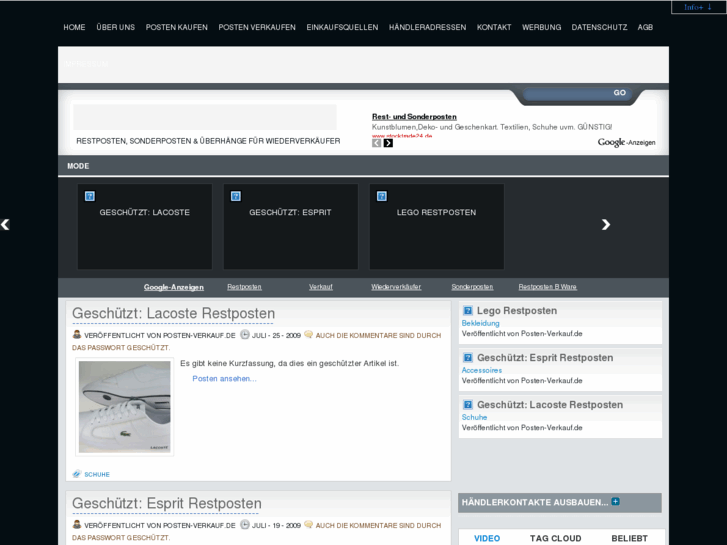Slide carousel to previous with left chevron

5,224
